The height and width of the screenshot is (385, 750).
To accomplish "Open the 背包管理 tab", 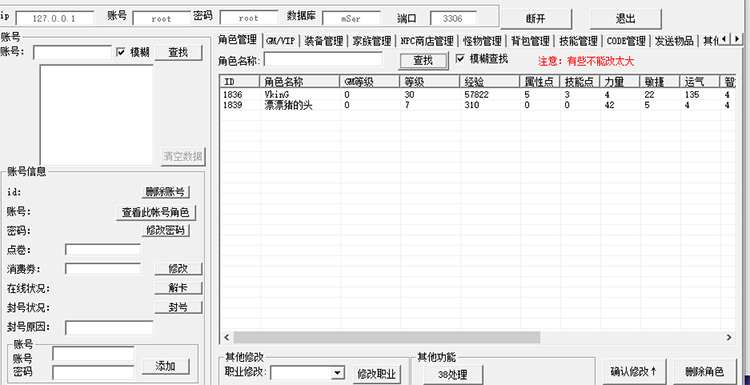I will (x=530, y=41).
